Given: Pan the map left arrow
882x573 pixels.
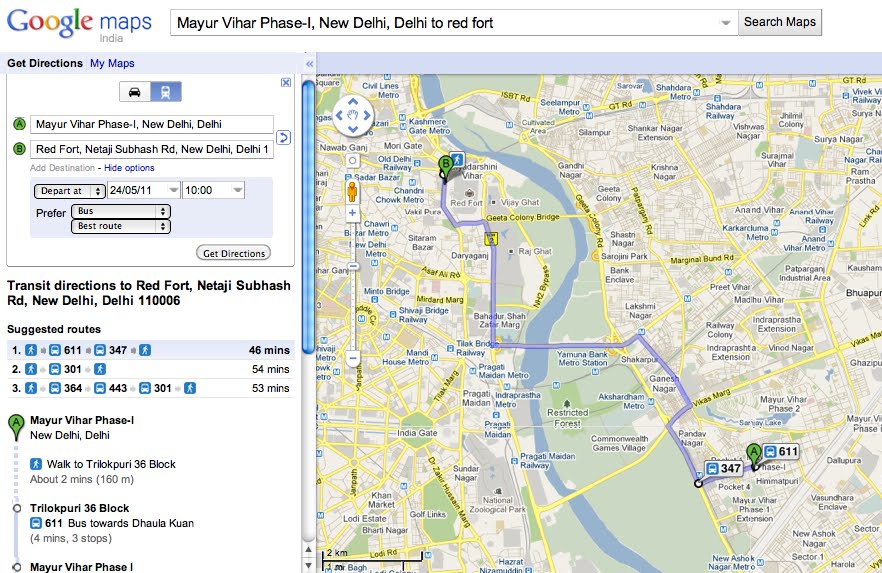Looking at the screenshot, I should click(339, 115).
